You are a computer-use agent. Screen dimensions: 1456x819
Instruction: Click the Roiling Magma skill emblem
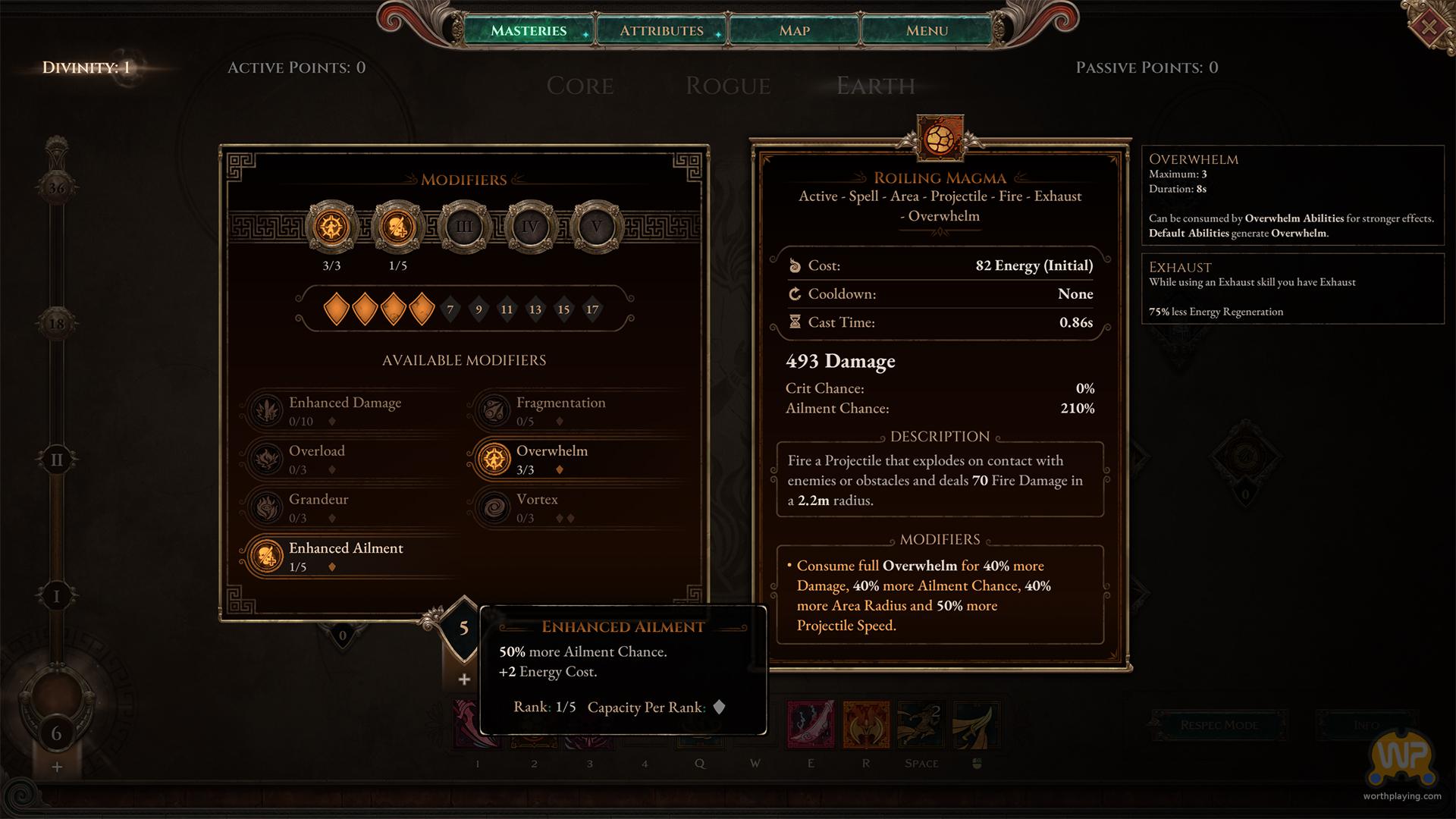pyautogui.click(x=940, y=138)
